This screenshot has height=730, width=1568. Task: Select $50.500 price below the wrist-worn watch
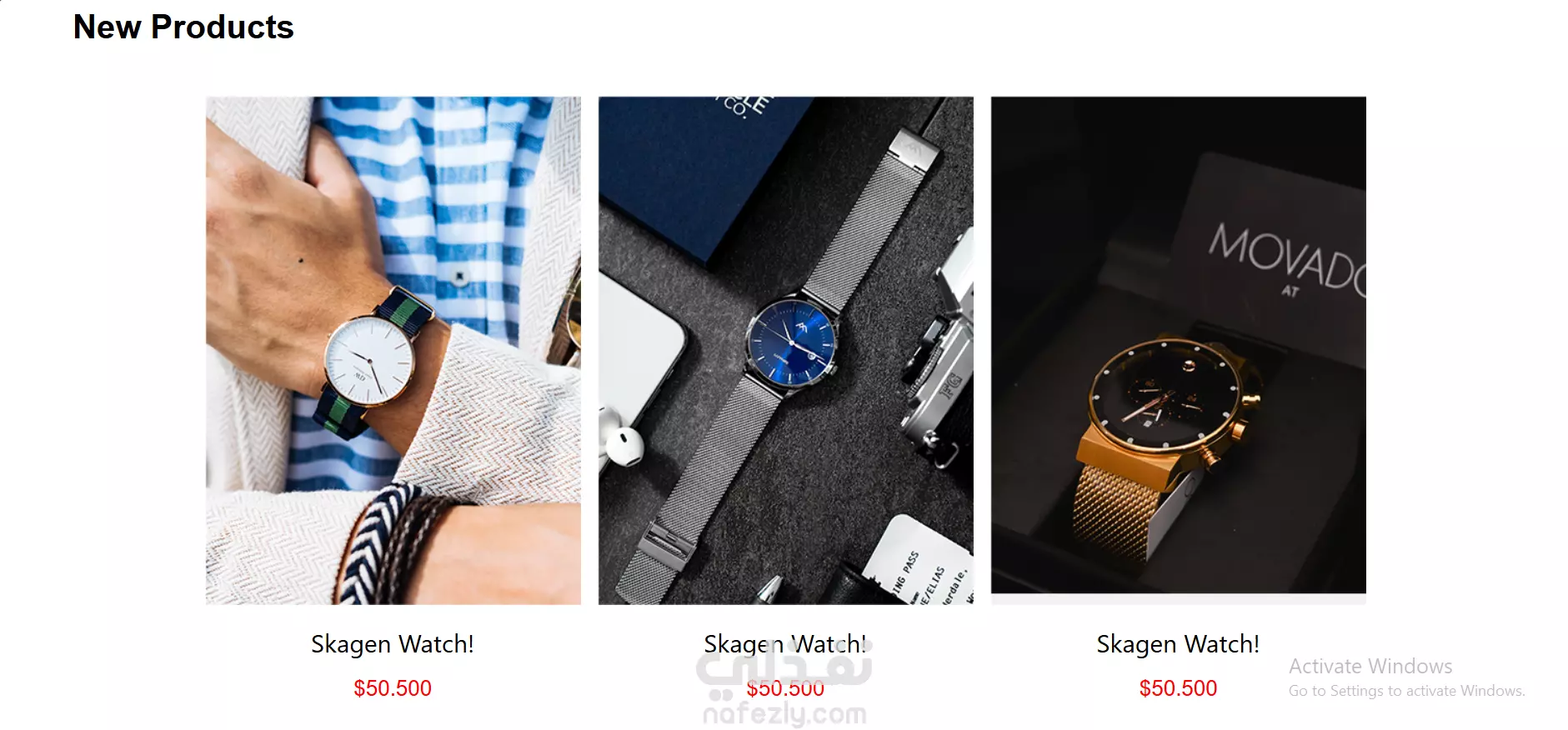(393, 688)
